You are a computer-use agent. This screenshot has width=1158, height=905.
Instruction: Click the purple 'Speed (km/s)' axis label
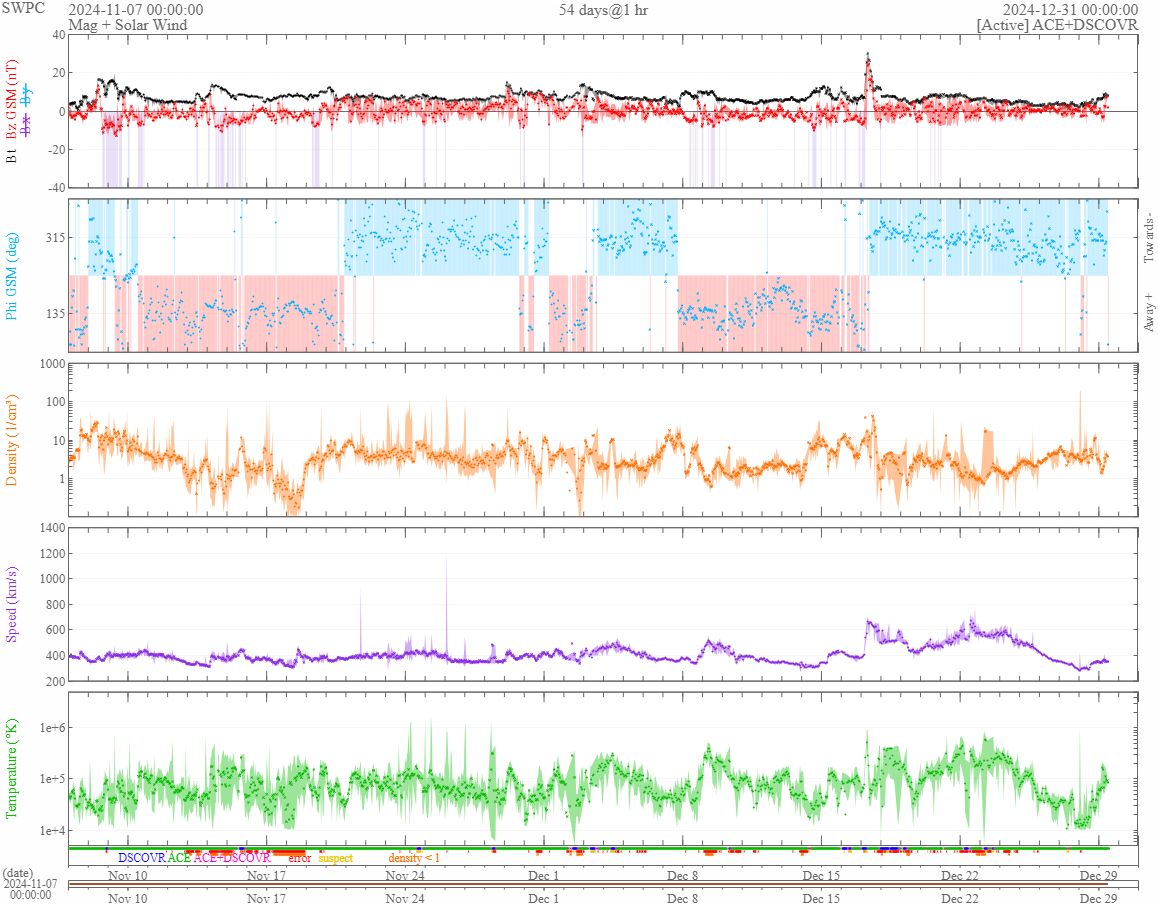click(11, 604)
